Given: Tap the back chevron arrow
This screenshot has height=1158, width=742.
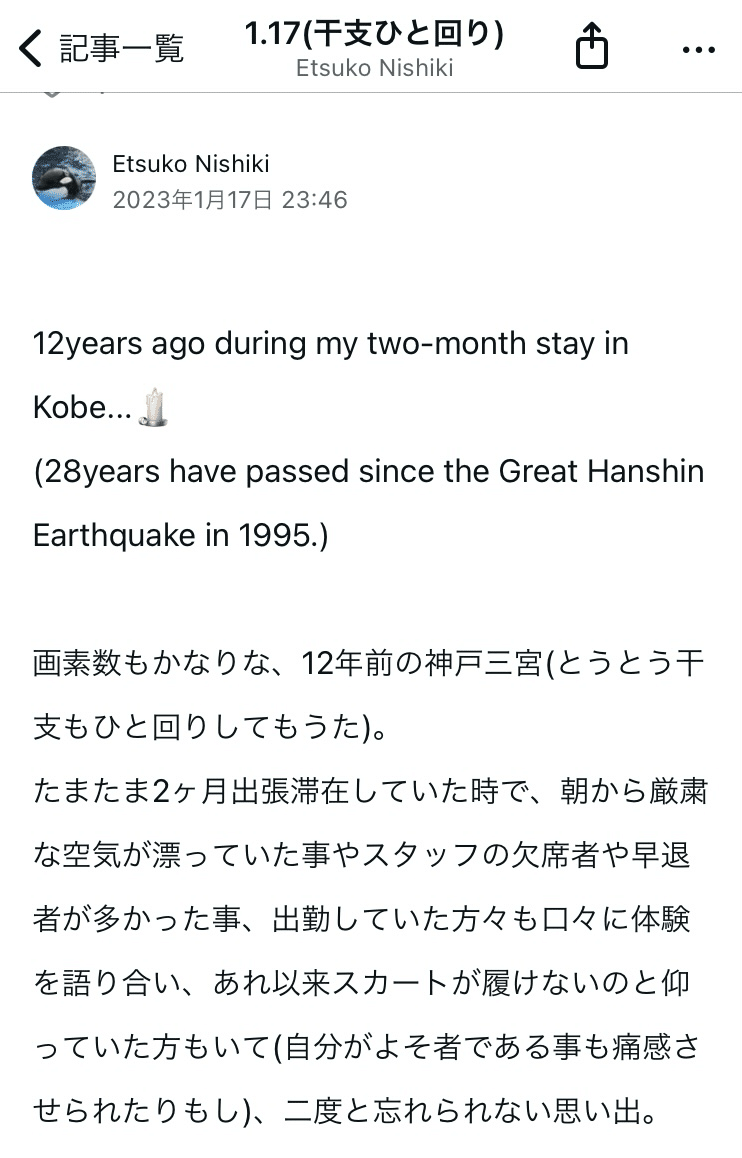Looking at the screenshot, I should (31, 48).
